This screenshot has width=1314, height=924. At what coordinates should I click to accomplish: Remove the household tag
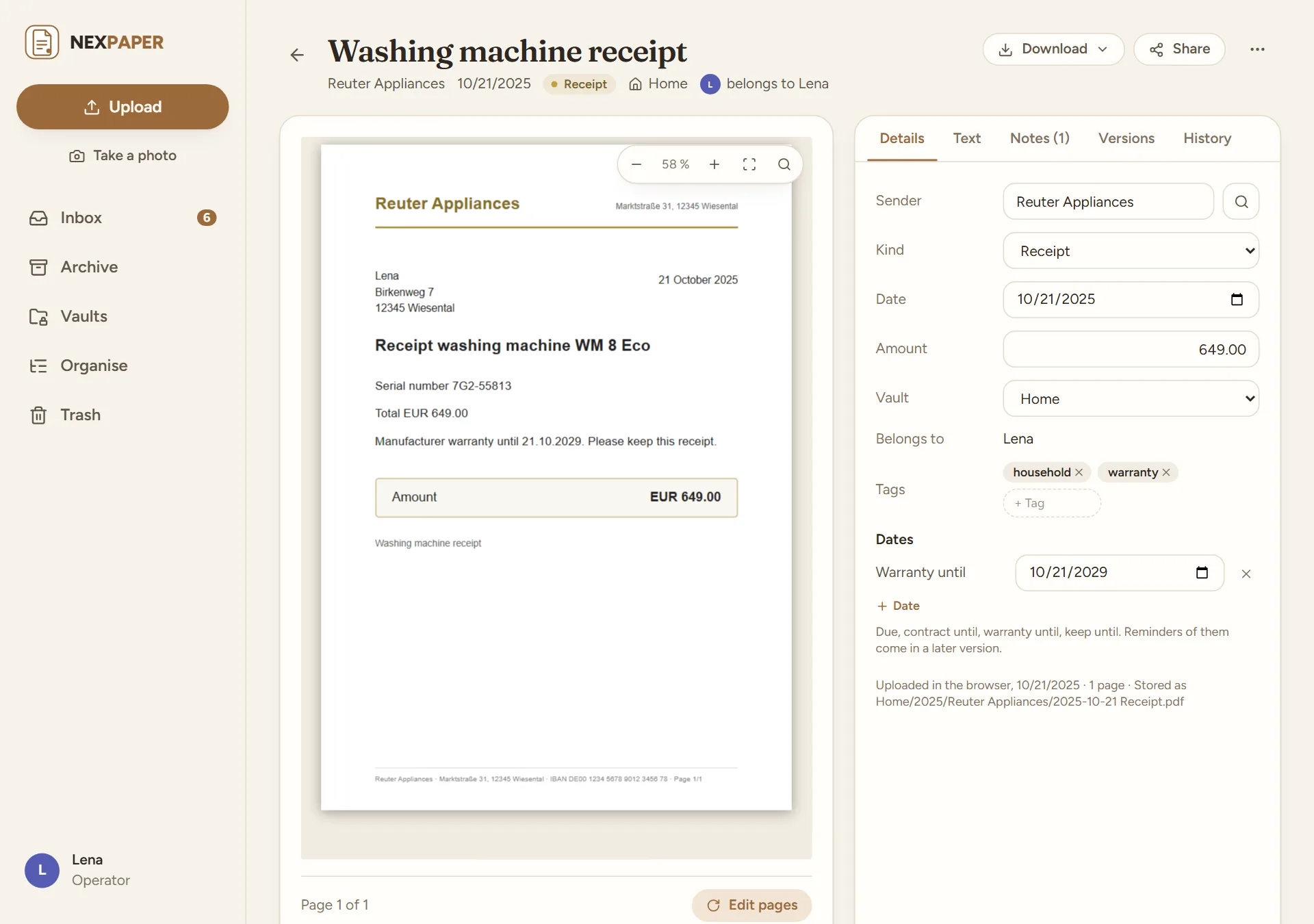1079,472
